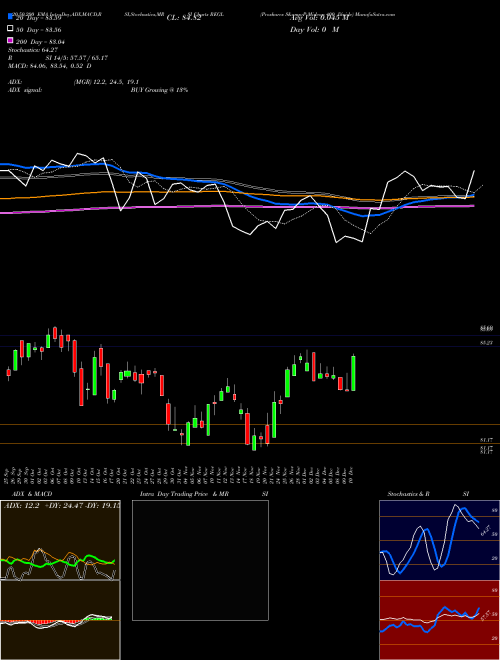Open the ADX indicator mini chart
This screenshot has width=500, height=660.
point(60,540)
